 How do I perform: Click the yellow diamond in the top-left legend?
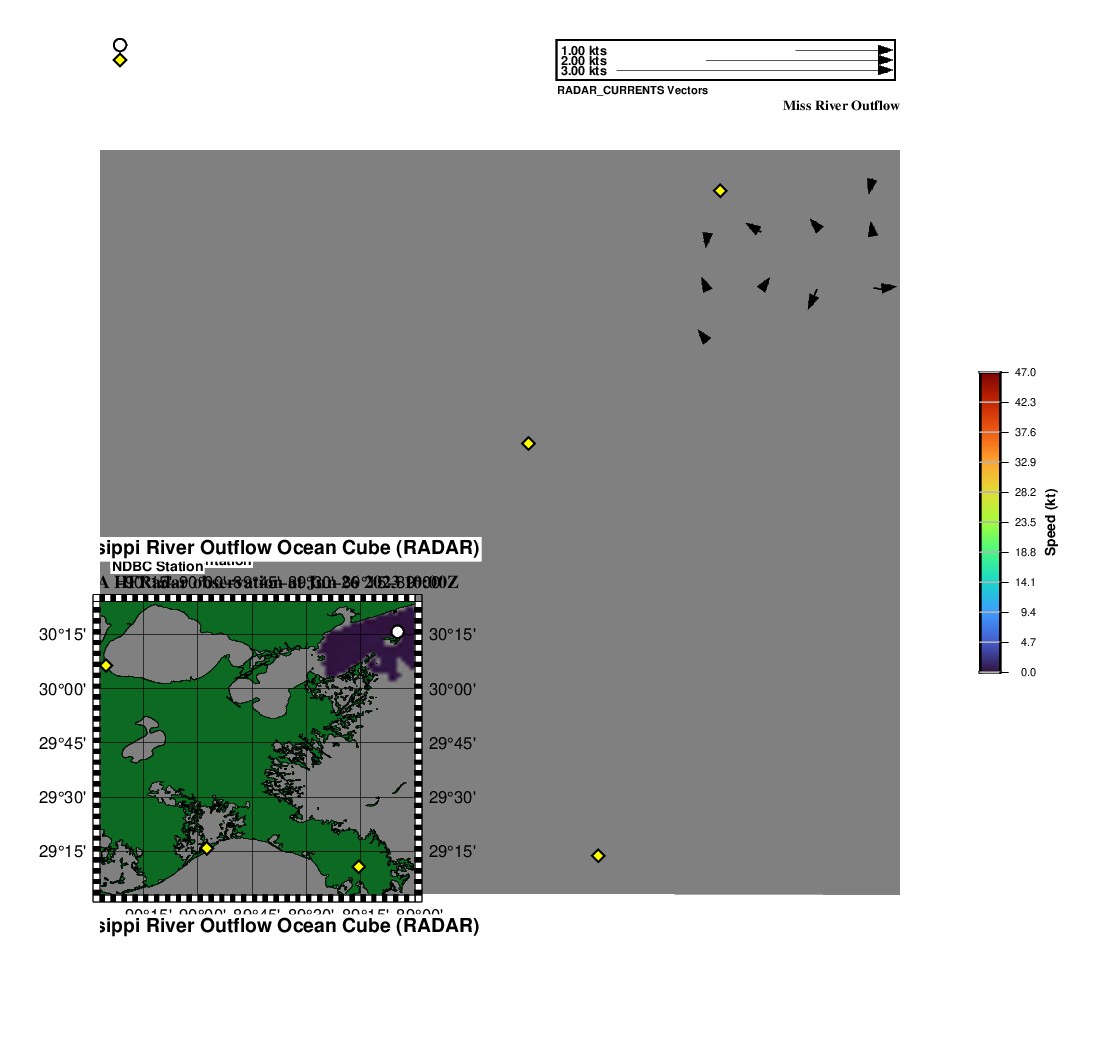click(120, 60)
